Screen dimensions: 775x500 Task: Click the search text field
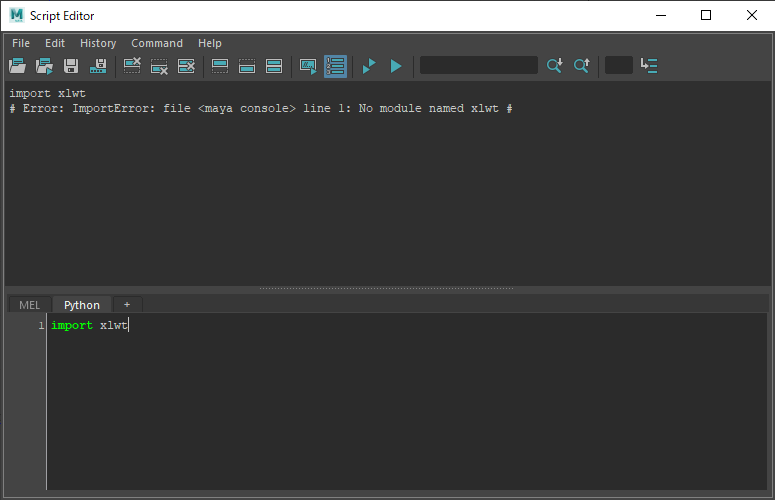point(479,65)
